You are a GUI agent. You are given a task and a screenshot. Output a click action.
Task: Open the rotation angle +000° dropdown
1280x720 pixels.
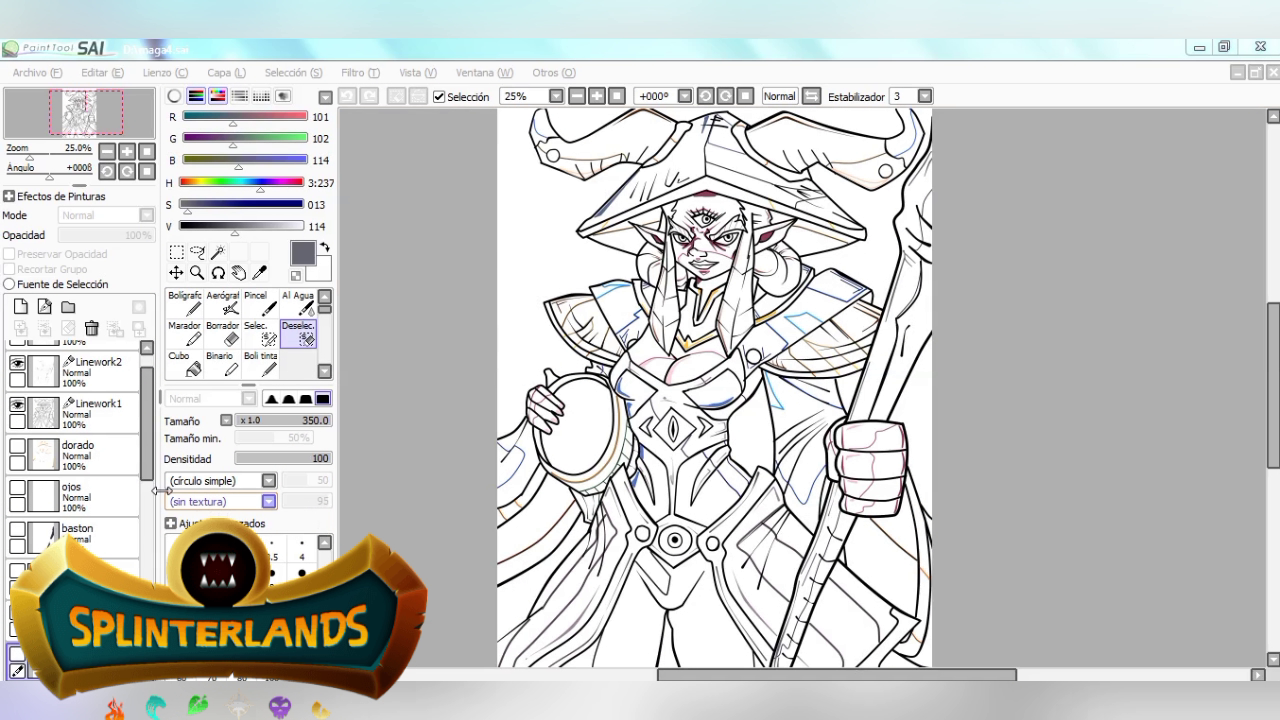click(685, 96)
